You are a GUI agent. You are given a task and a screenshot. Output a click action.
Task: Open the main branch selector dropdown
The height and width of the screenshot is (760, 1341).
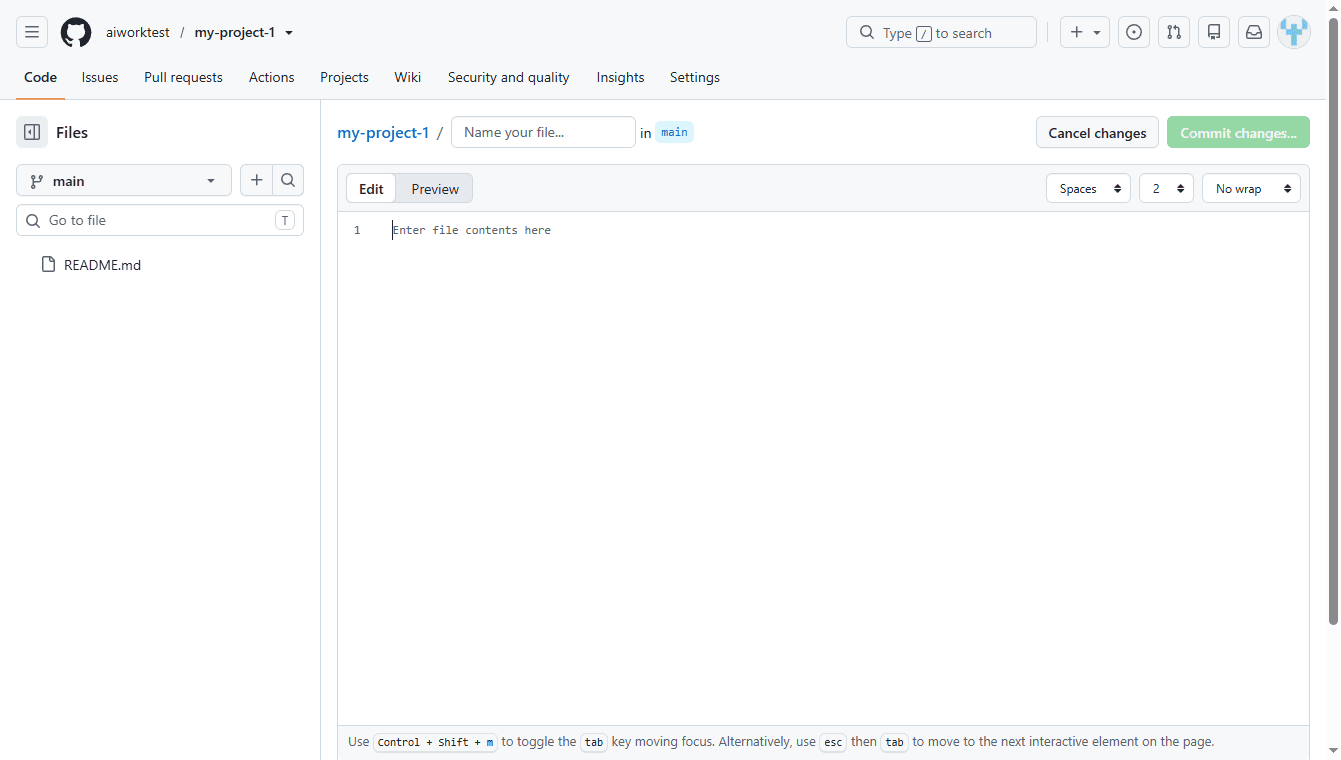point(124,181)
